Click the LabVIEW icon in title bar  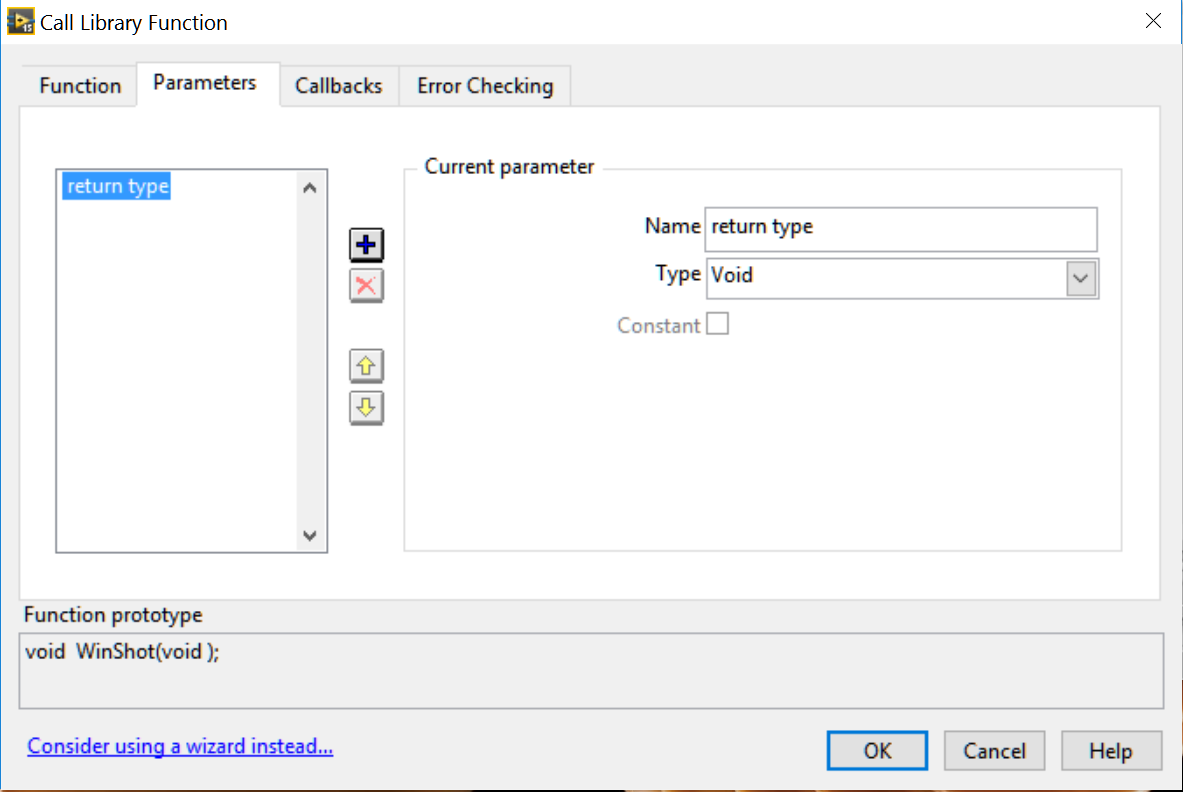pyautogui.click(x=20, y=21)
